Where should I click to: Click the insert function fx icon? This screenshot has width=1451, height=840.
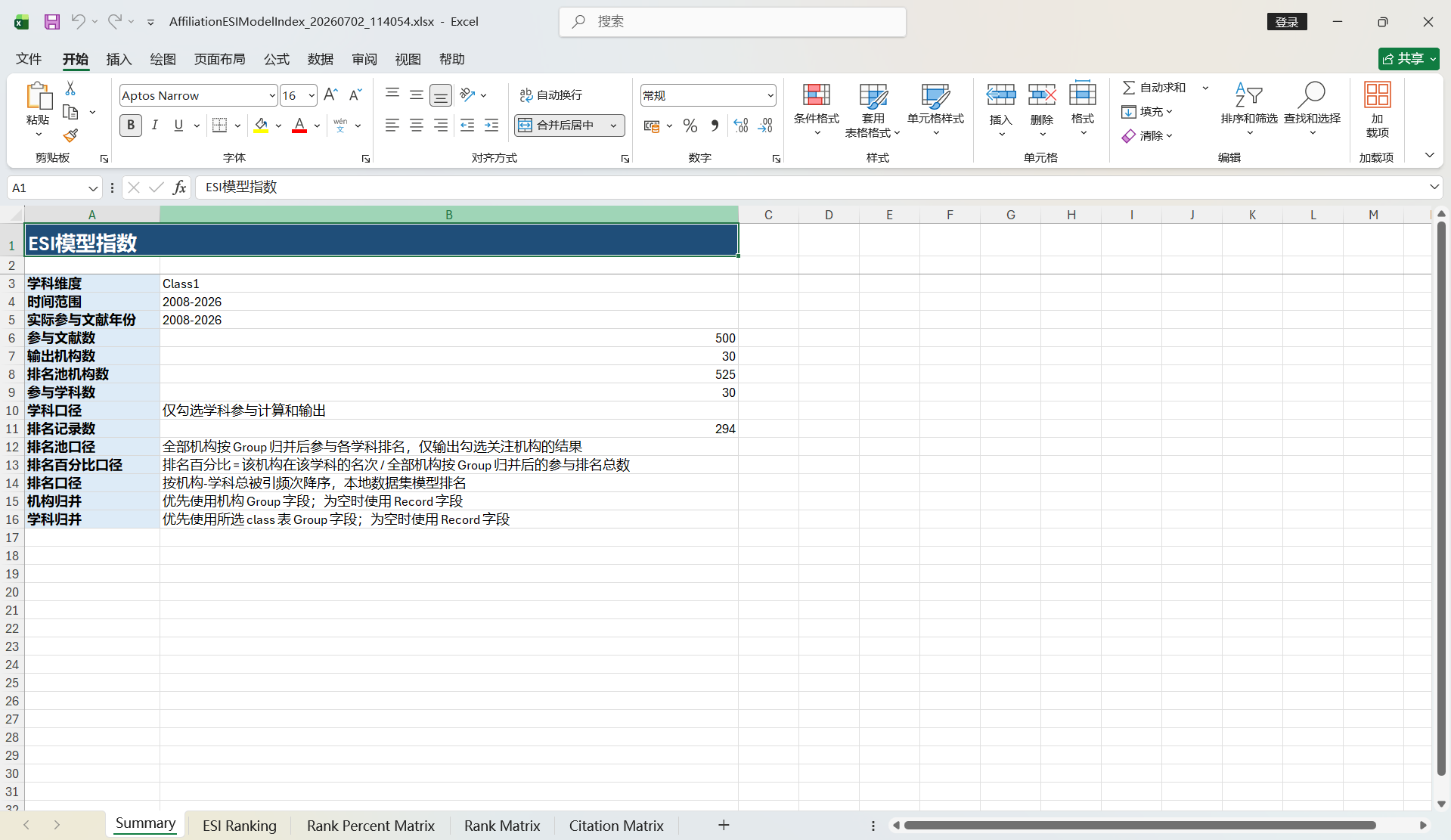pos(179,188)
